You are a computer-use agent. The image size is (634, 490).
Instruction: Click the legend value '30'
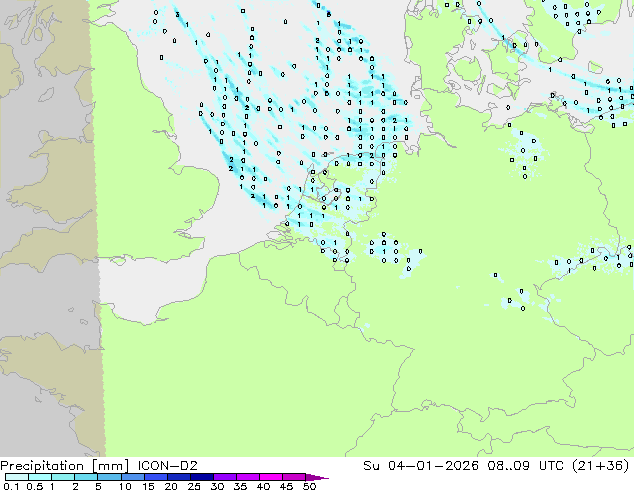click(217, 486)
